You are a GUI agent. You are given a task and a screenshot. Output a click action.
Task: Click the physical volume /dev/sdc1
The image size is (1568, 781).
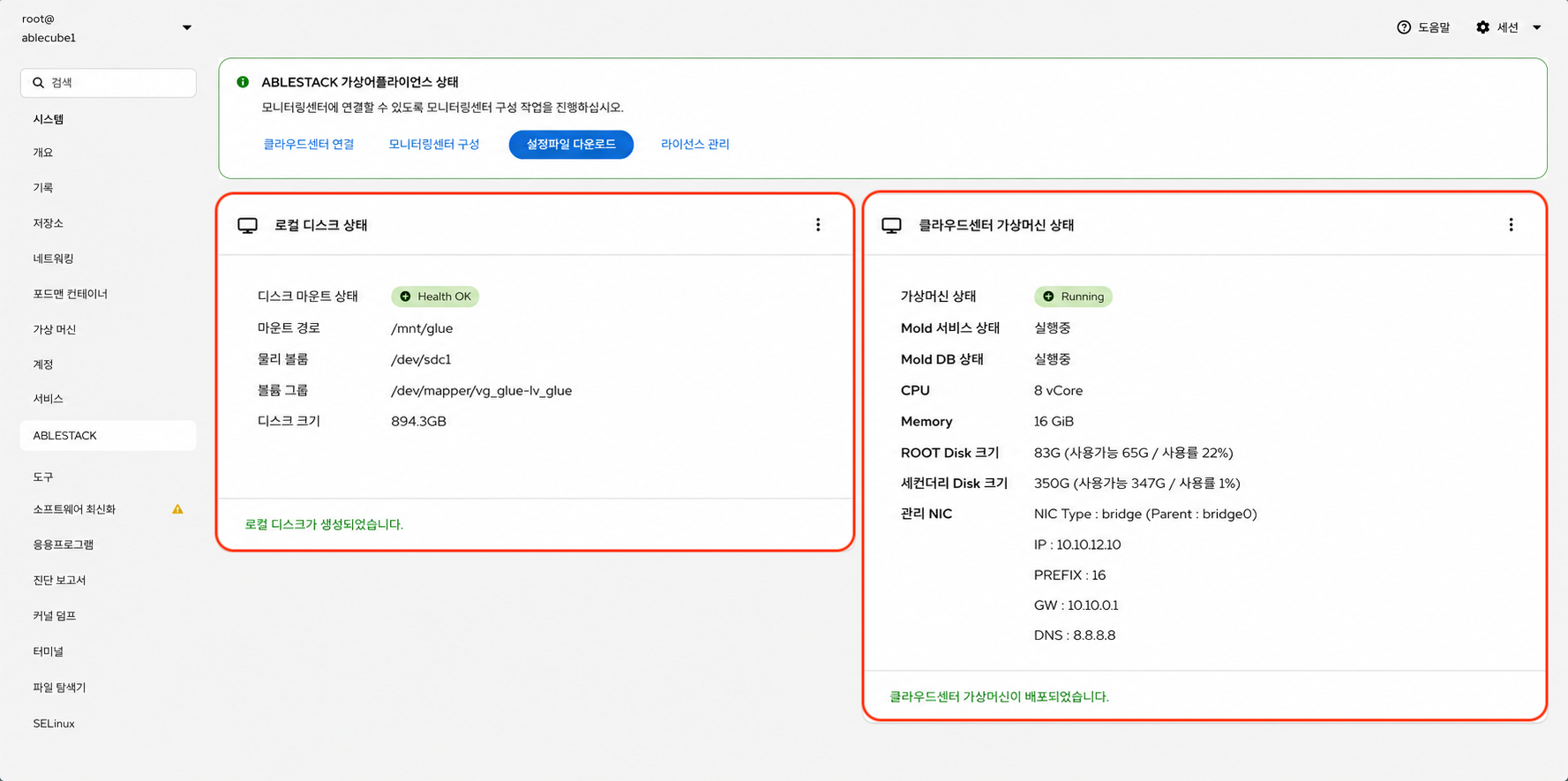coord(421,359)
